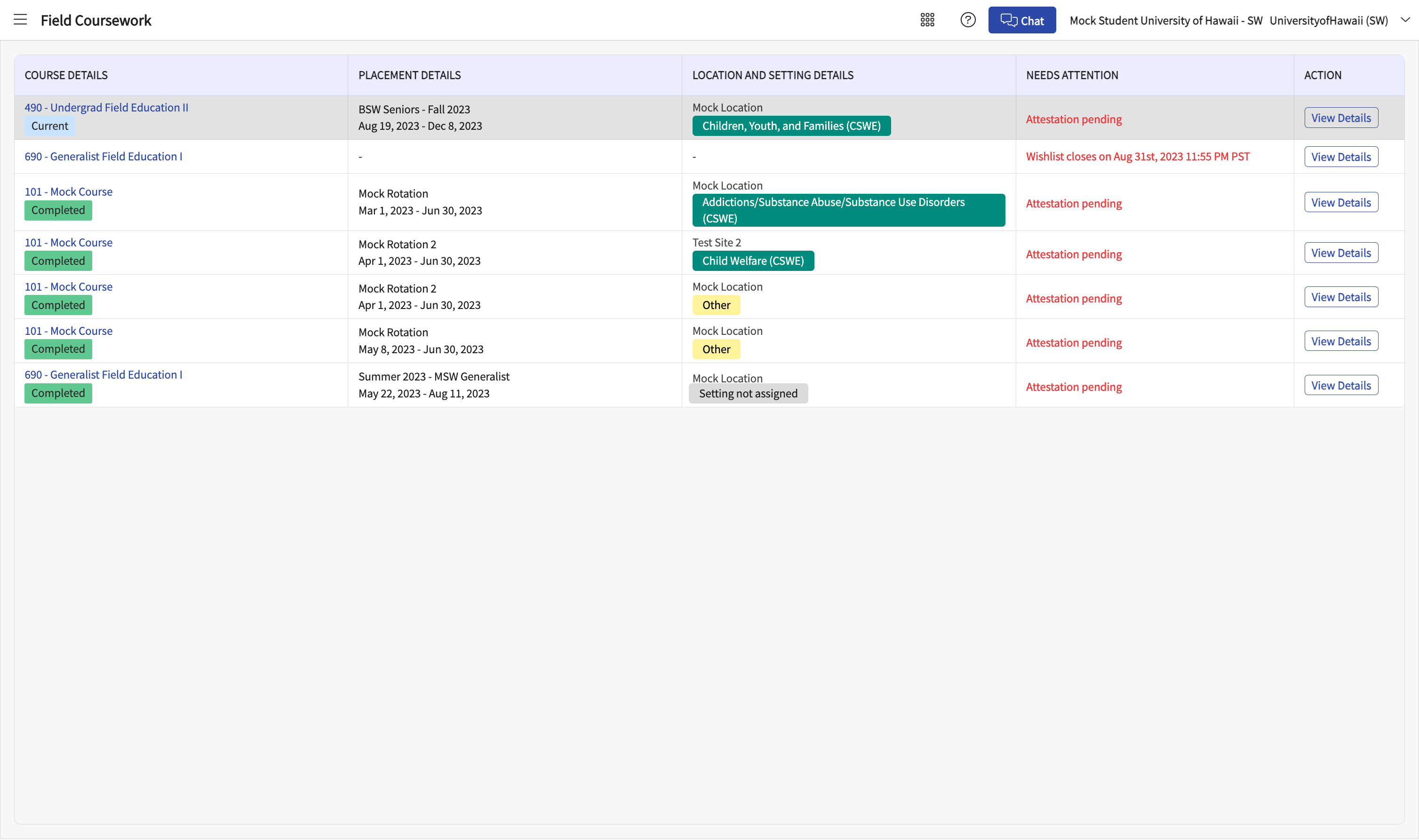Open 490 - Undergrad Field Education II link

(x=106, y=108)
